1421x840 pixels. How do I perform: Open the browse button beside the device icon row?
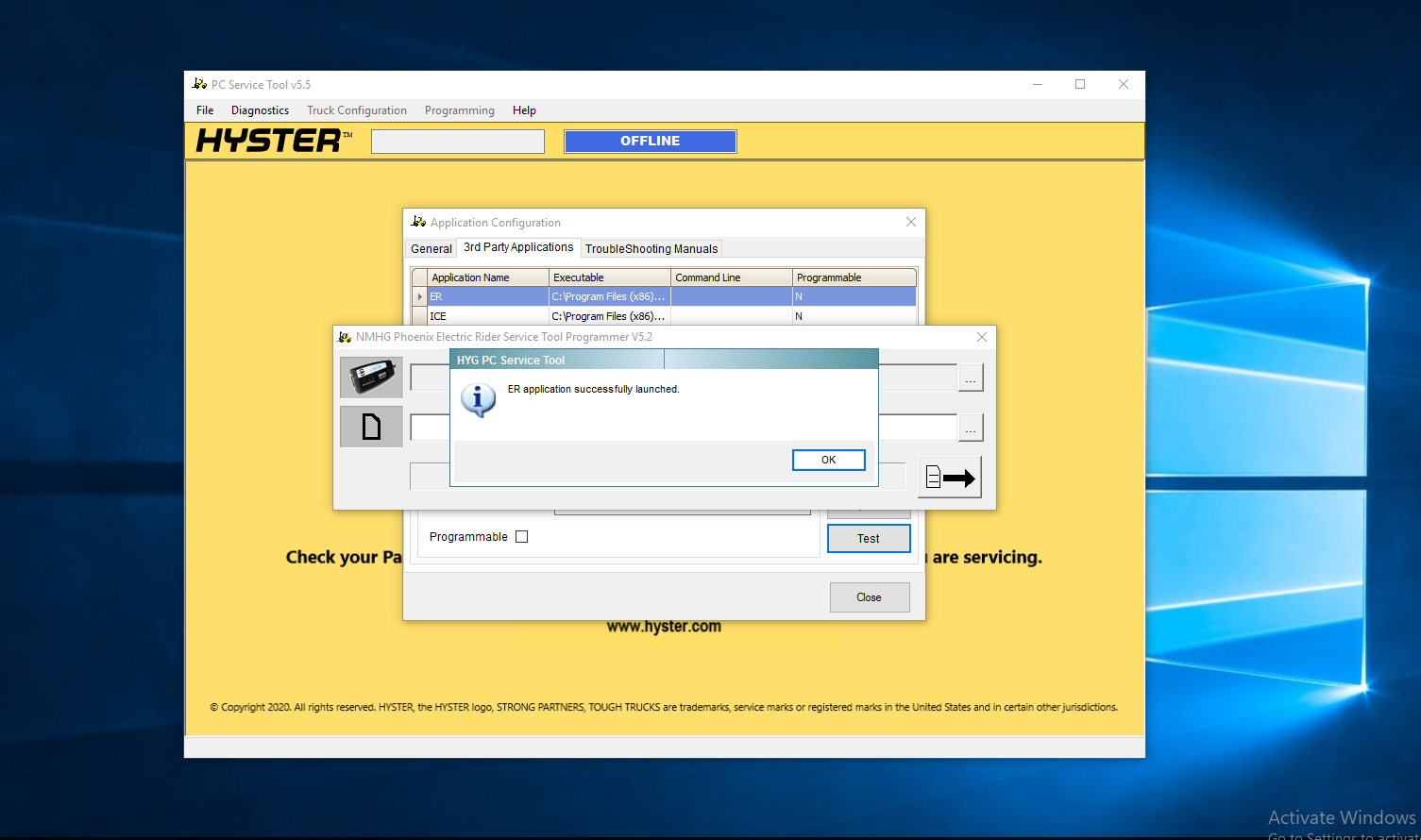coord(971,378)
